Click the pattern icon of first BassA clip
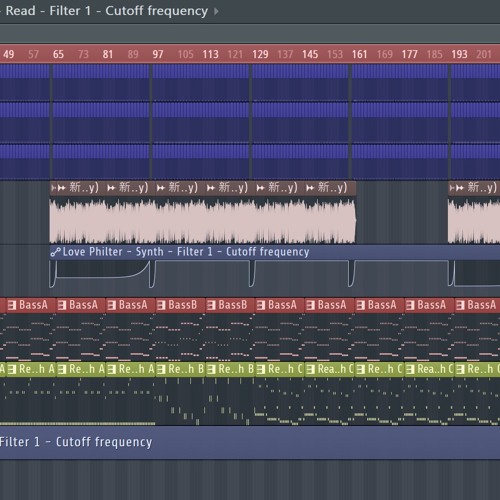500x500 pixels. 12,305
